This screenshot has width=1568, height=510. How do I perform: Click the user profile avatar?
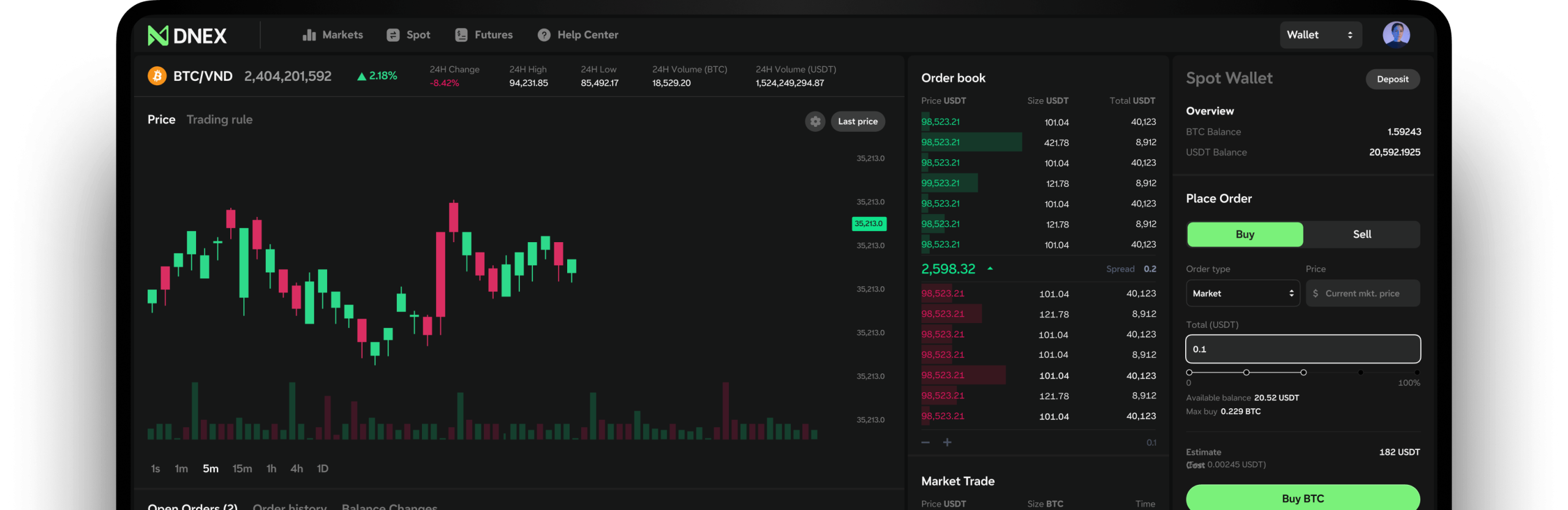tap(1396, 34)
